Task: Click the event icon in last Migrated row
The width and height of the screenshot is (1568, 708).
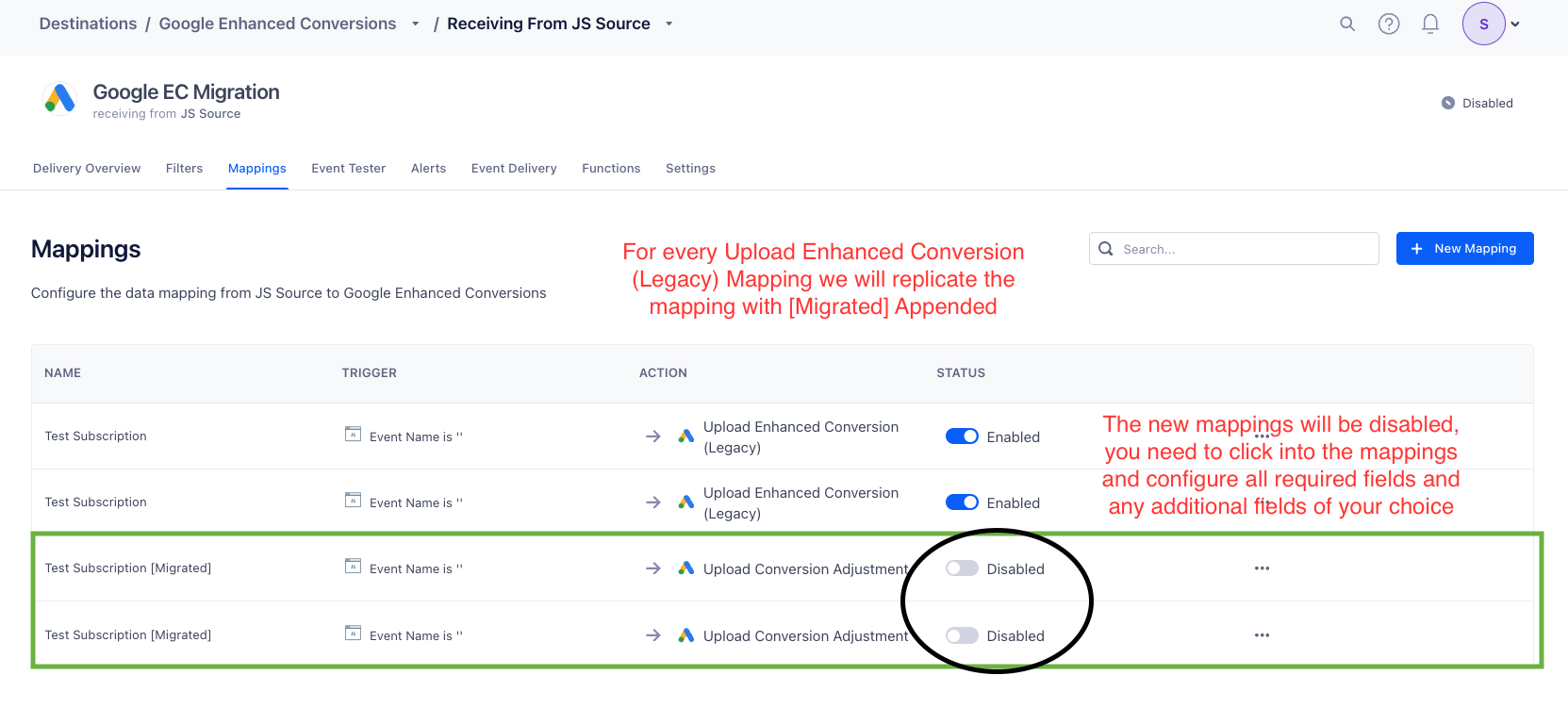Action: (x=353, y=633)
